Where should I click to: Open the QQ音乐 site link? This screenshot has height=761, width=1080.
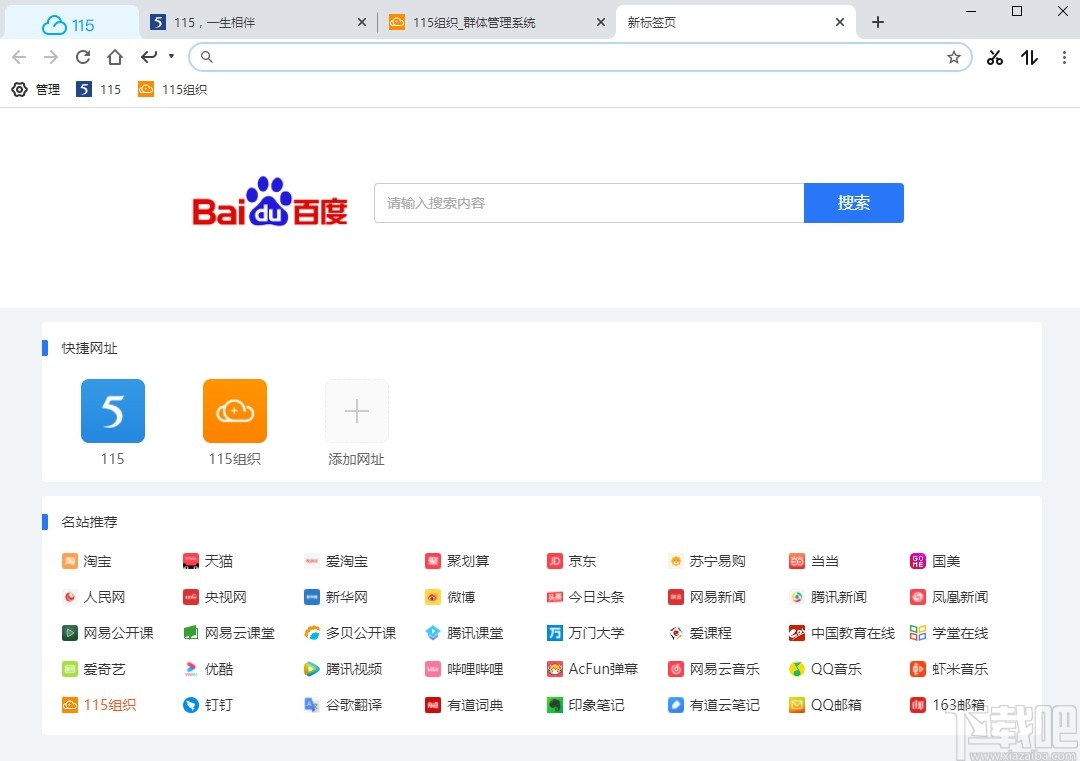(x=825, y=669)
